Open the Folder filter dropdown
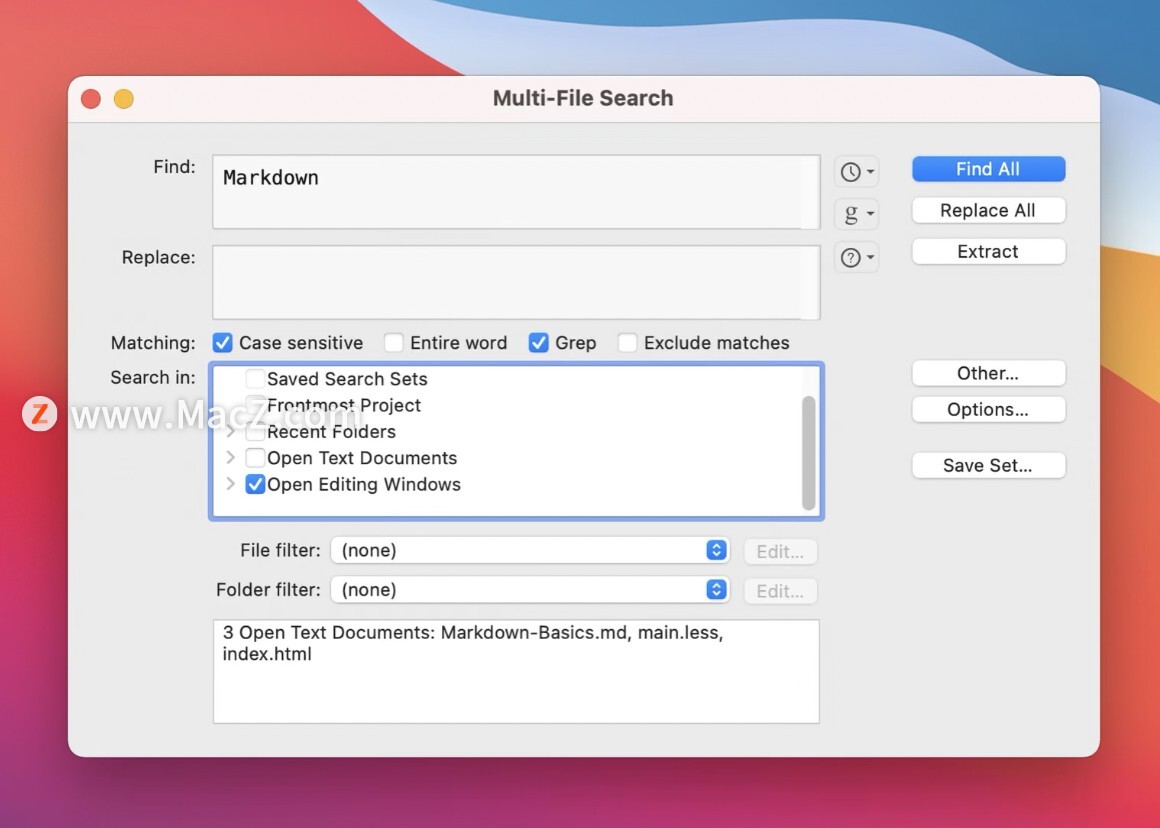Viewport: 1160px width, 828px height. (530, 590)
